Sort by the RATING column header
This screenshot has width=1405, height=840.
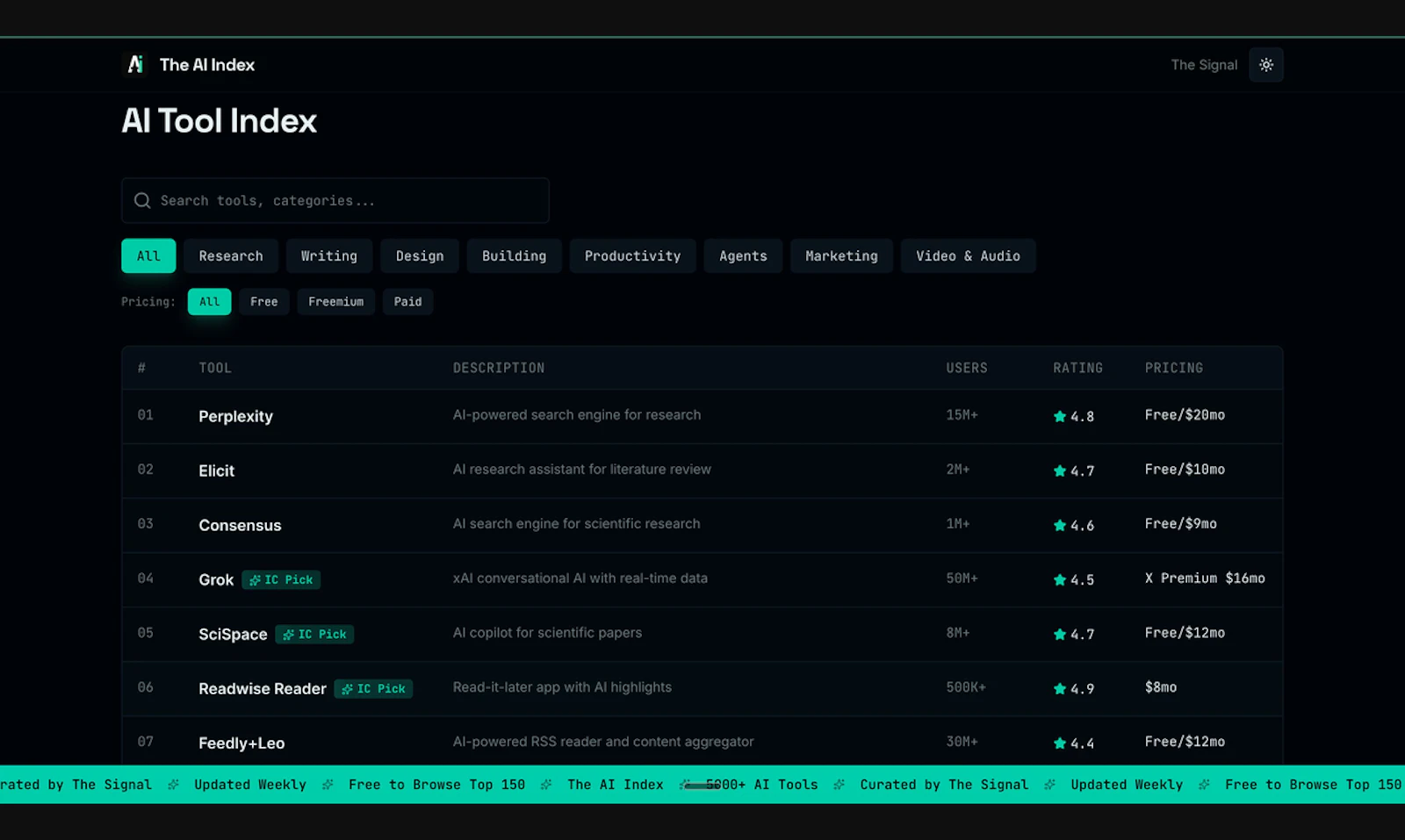coord(1078,368)
